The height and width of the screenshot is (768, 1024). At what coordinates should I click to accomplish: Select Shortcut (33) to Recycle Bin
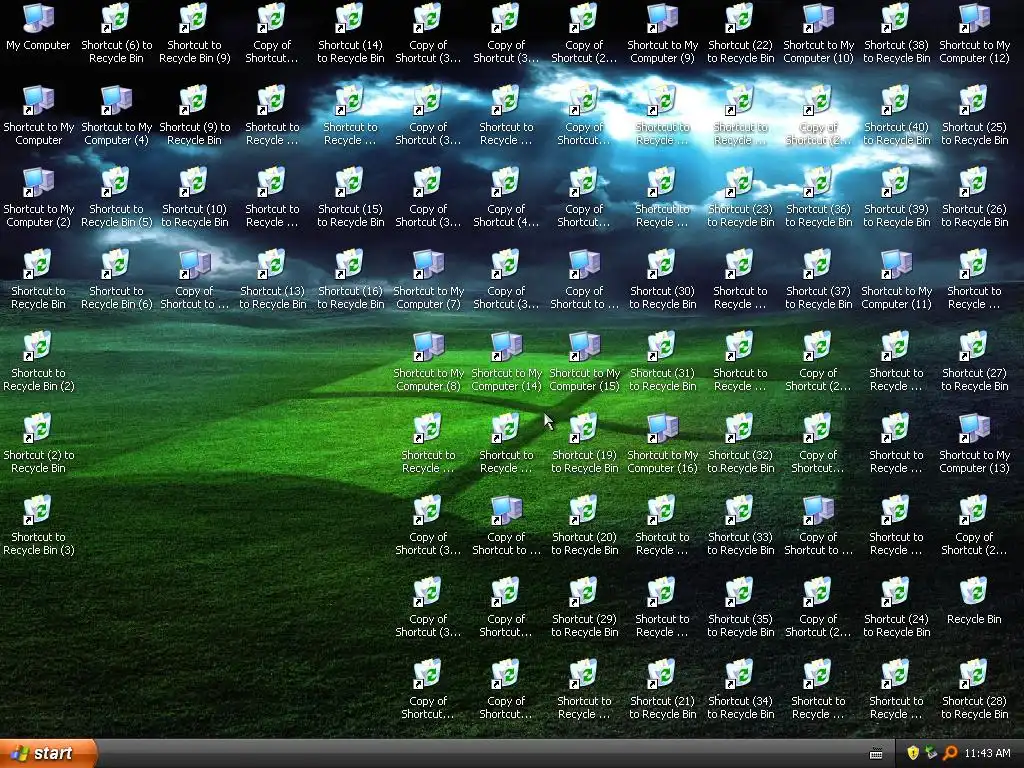741,526
